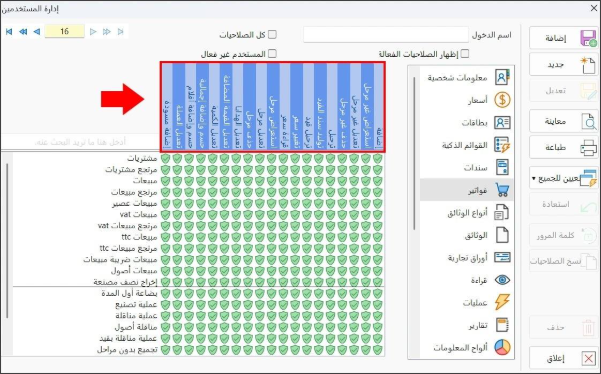Open the القوائم الذكية smart lists icon

(502, 145)
